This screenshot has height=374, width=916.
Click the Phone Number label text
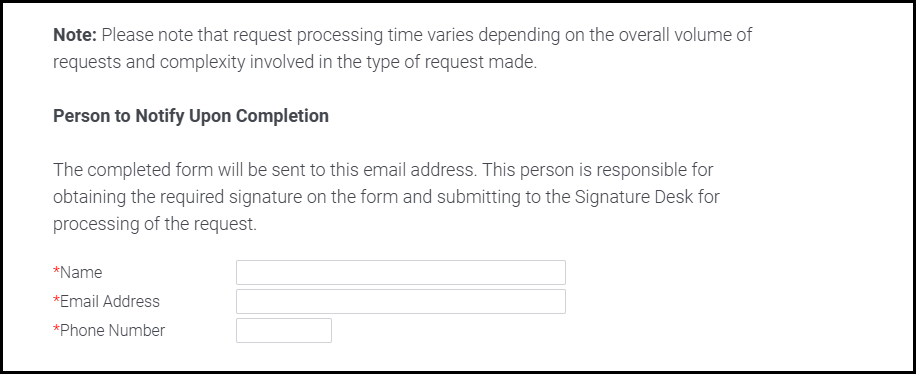point(113,331)
